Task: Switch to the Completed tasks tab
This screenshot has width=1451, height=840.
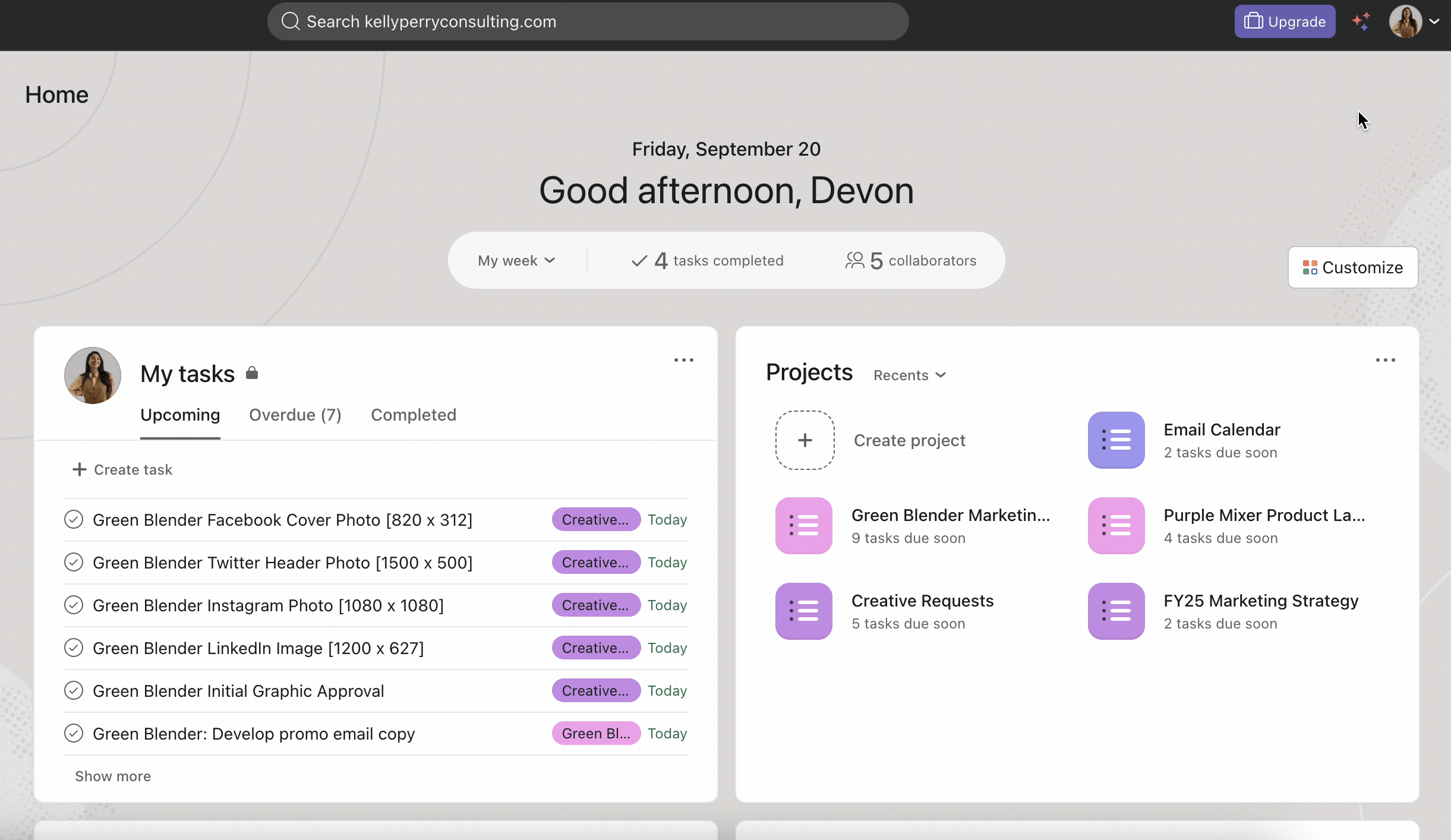Action: 414,415
